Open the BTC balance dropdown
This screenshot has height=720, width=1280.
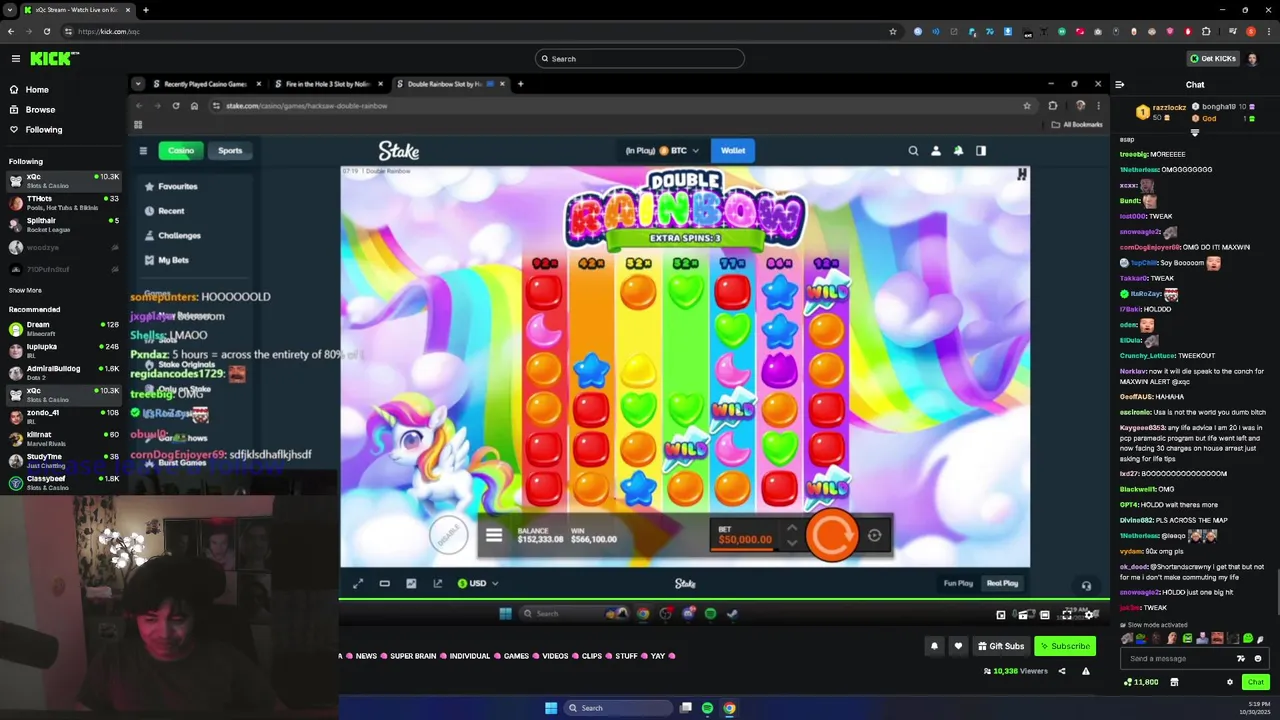[x=661, y=151]
